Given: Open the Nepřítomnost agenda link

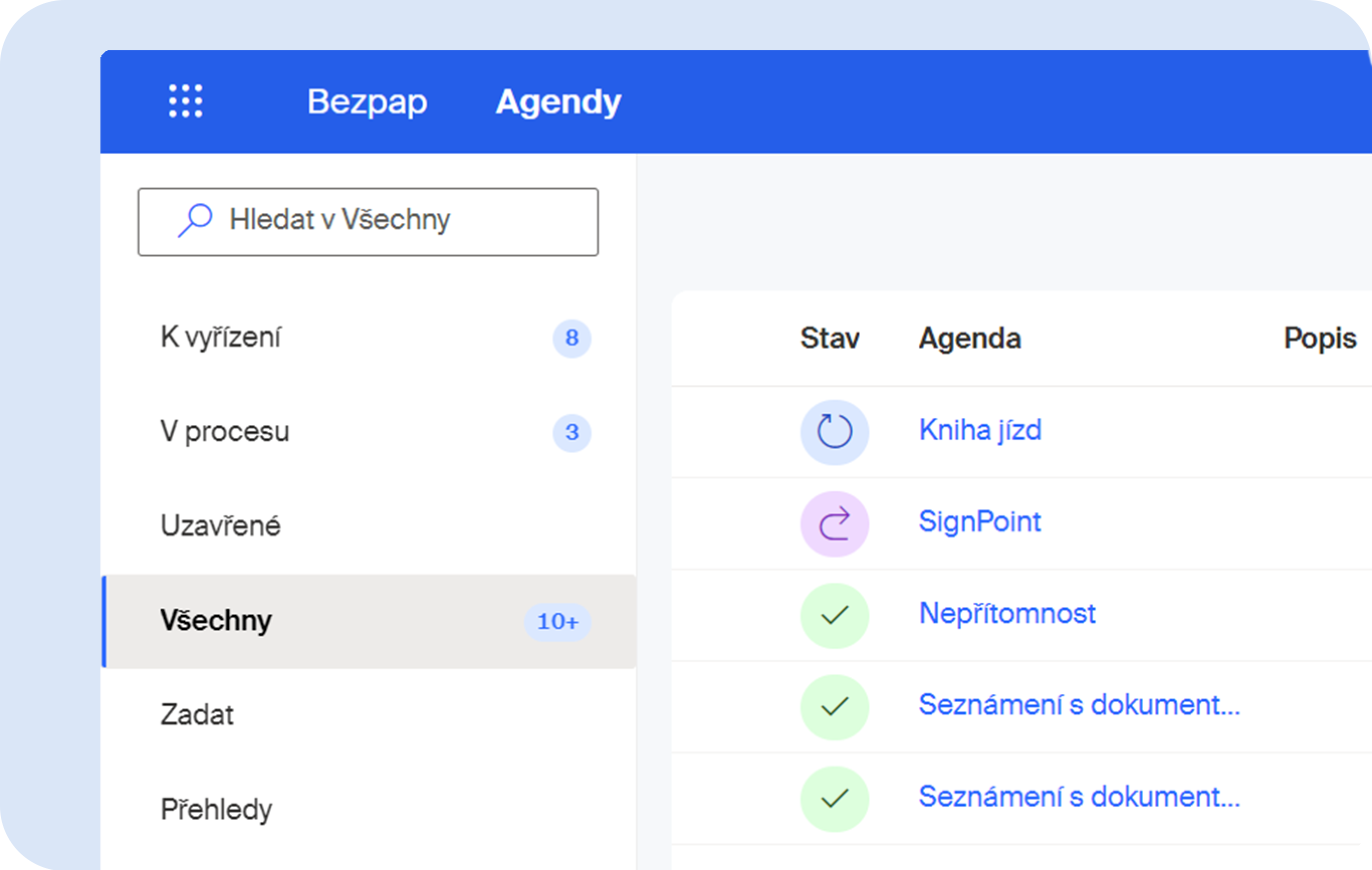Looking at the screenshot, I should [x=1007, y=614].
